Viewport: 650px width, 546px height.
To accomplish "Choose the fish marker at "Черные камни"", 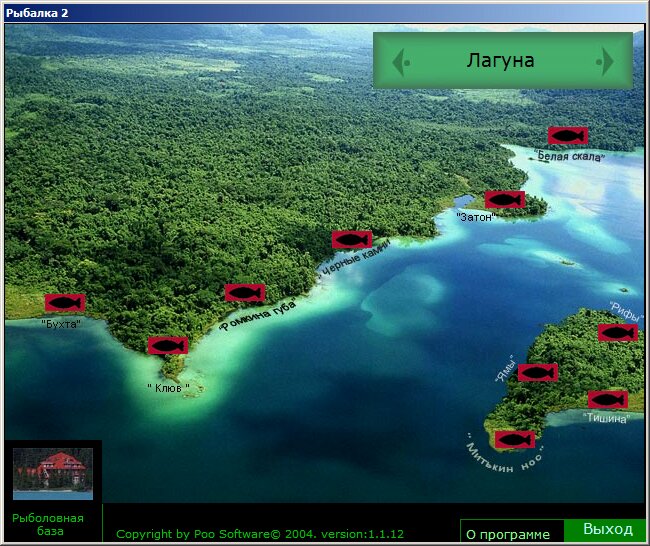I will (352, 239).
